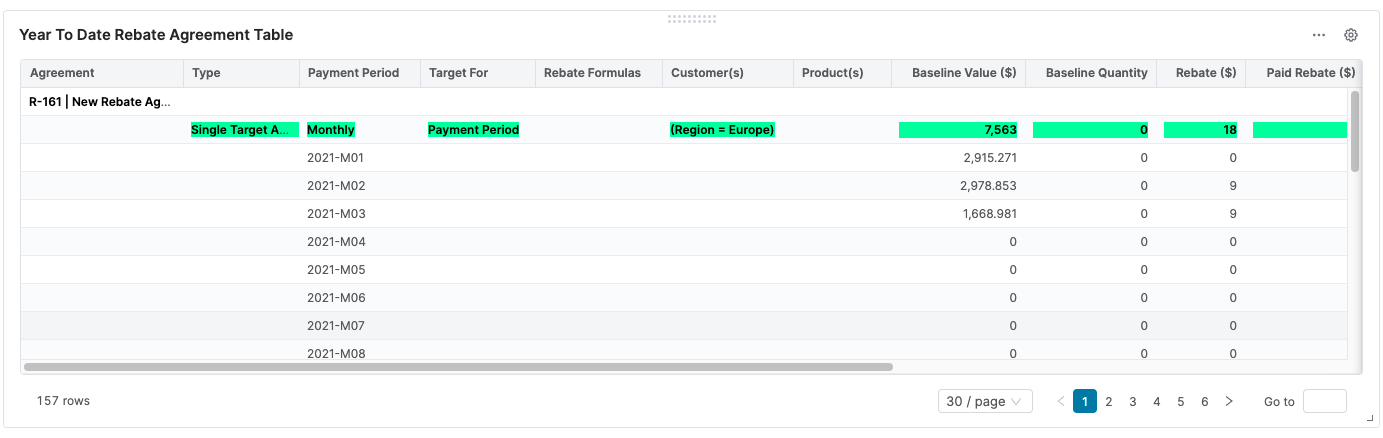Click the vertical scrollbar thumb

[x=1355, y=130]
